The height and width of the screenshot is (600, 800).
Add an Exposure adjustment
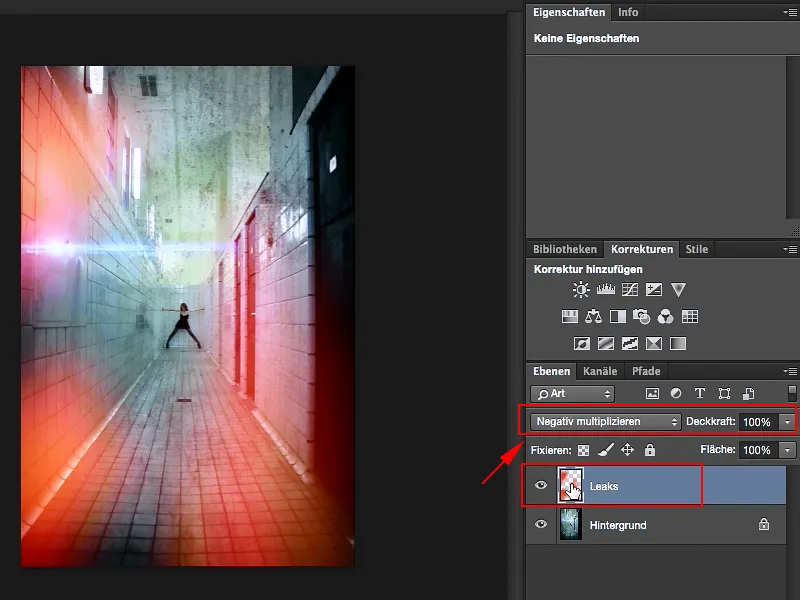(654, 290)
